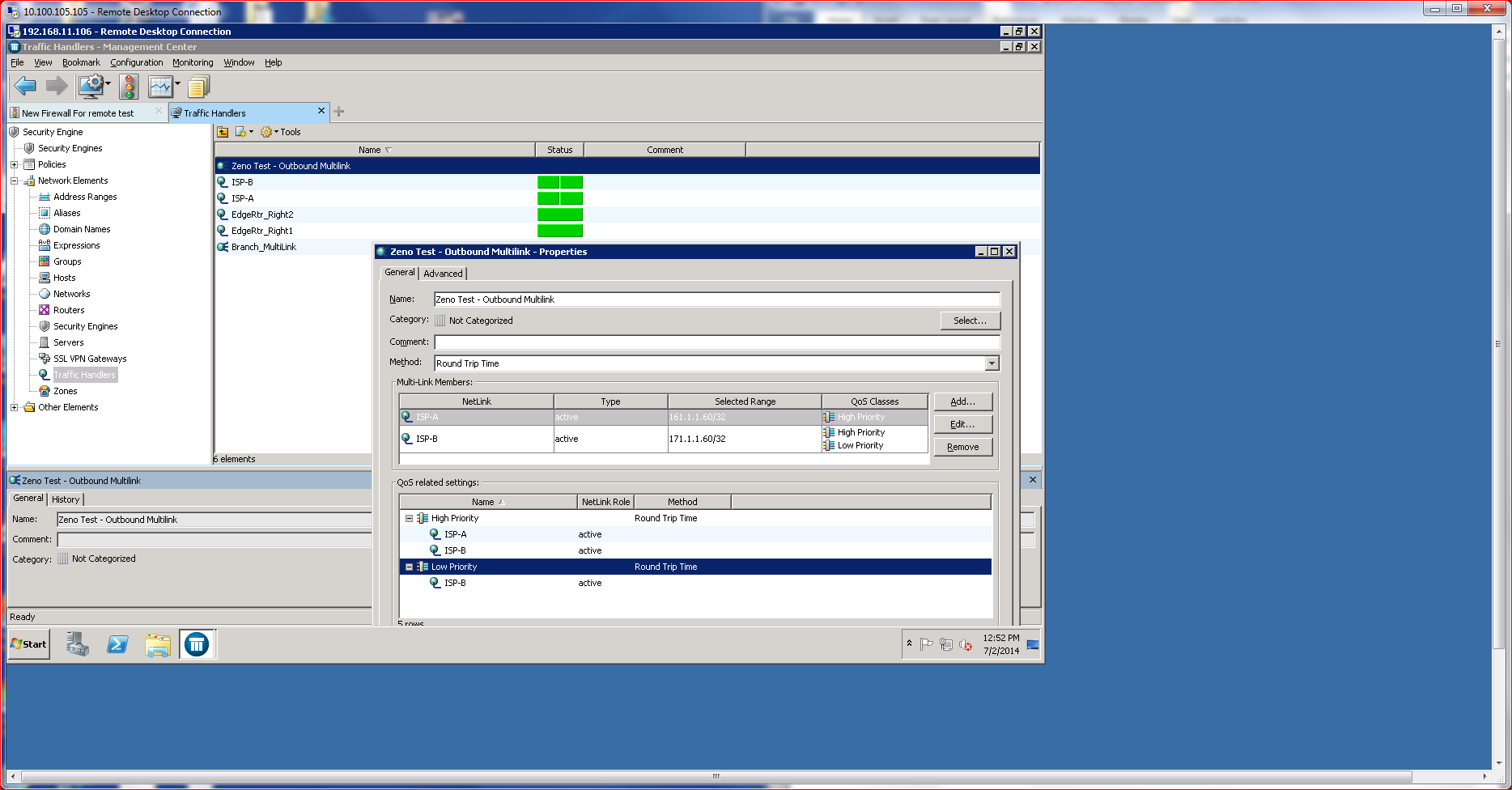This screenshot has width=1512, height=790.
Task: Sort list by the Status column header
Action: [x=559, y=150]
